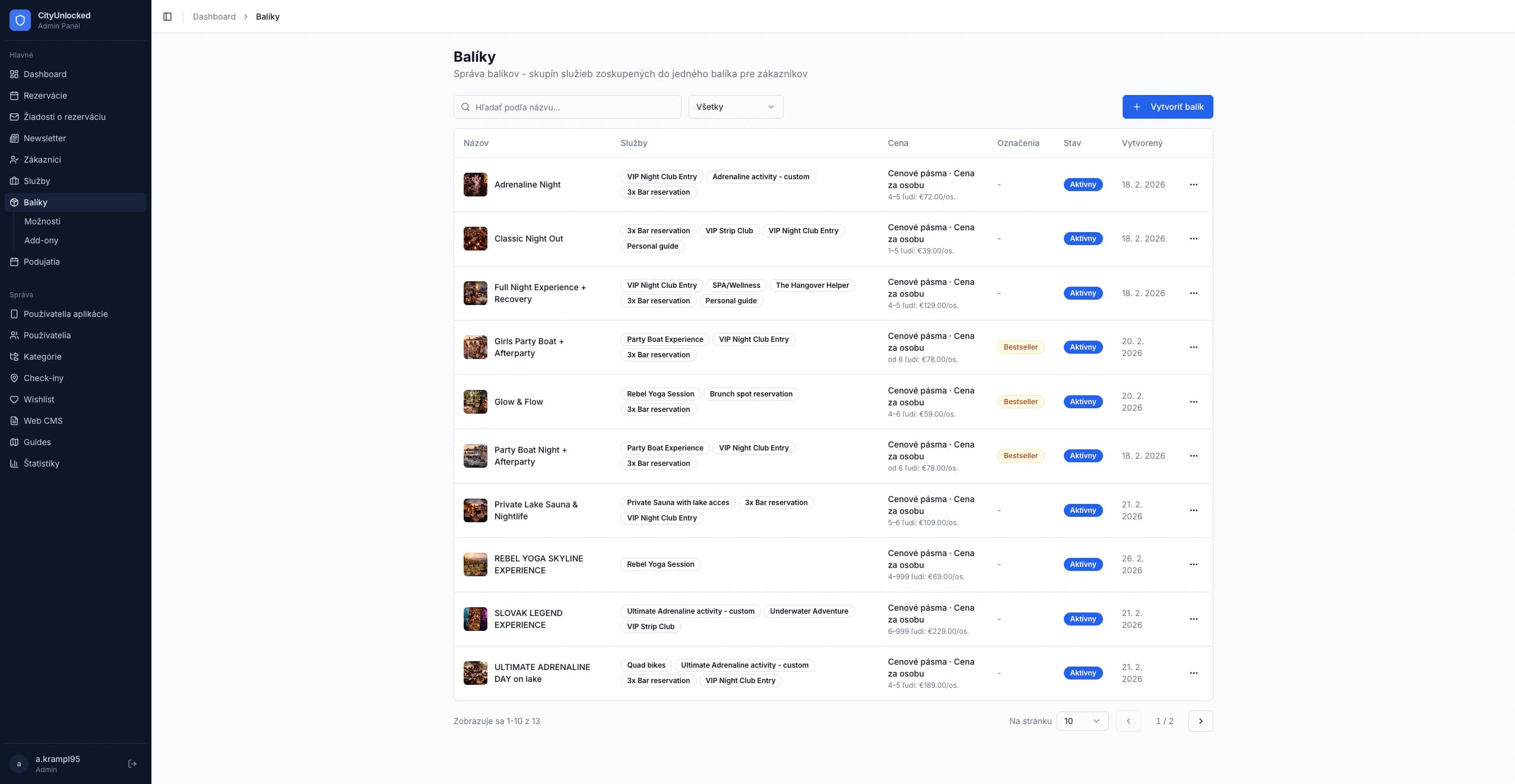Screen dimensions: 1515x784
Task: Click the Vytvorený column header
Action: tap(1142, 143)
